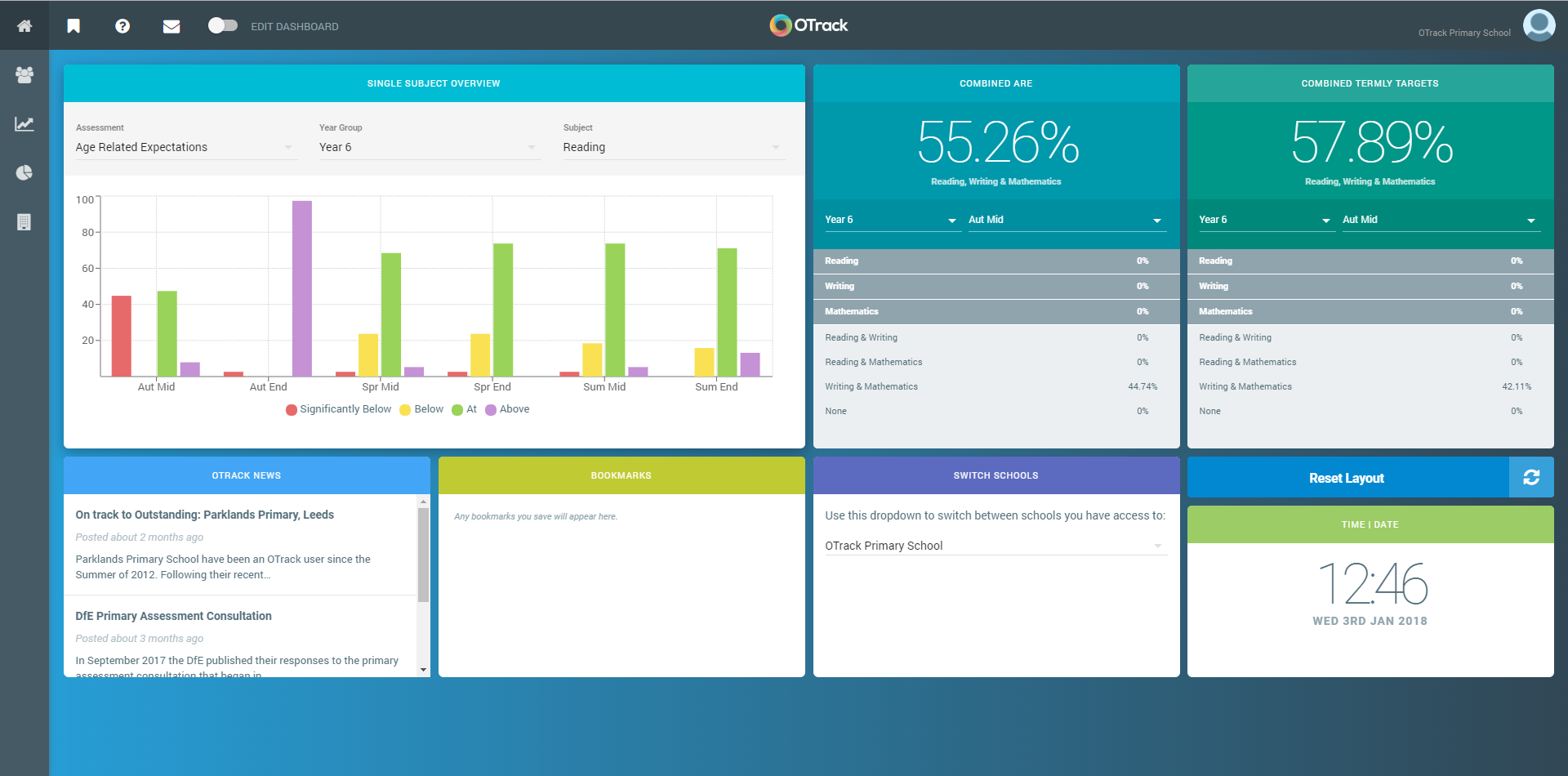Click the Edit Dashboard label
Screen dimensions: 1568x776
pos(295,27)
